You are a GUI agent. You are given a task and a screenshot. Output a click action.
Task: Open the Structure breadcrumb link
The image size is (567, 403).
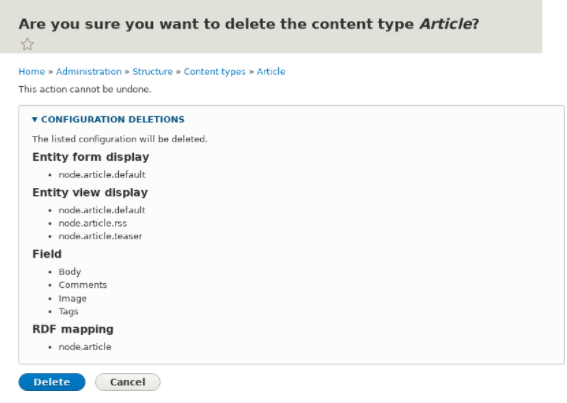point(153,72)
